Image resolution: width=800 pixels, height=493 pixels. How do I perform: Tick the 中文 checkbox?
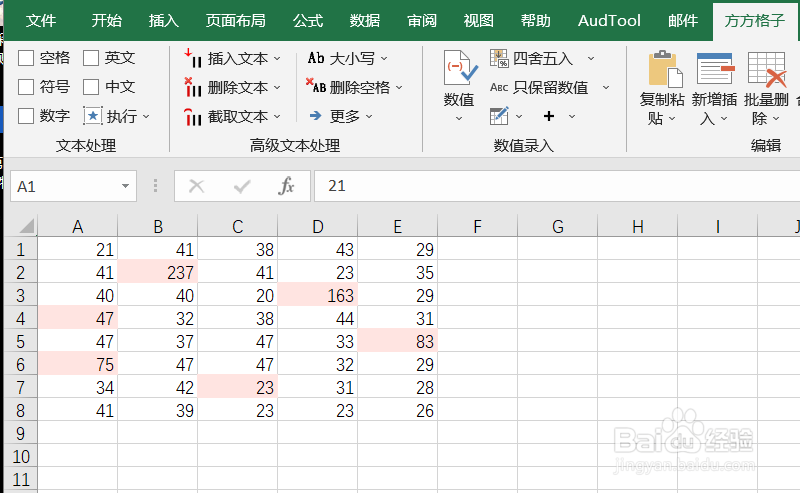click(x=91, y=87)
